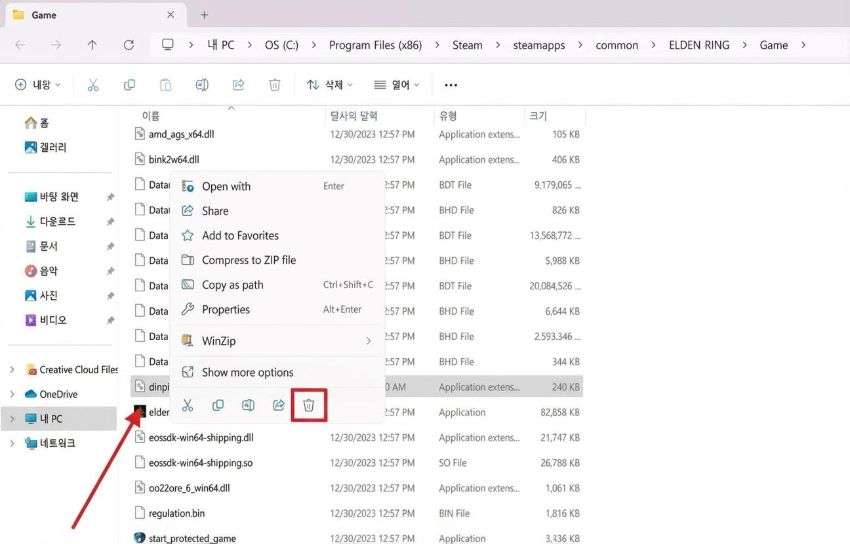Close the Game tab

coord(170,15)
